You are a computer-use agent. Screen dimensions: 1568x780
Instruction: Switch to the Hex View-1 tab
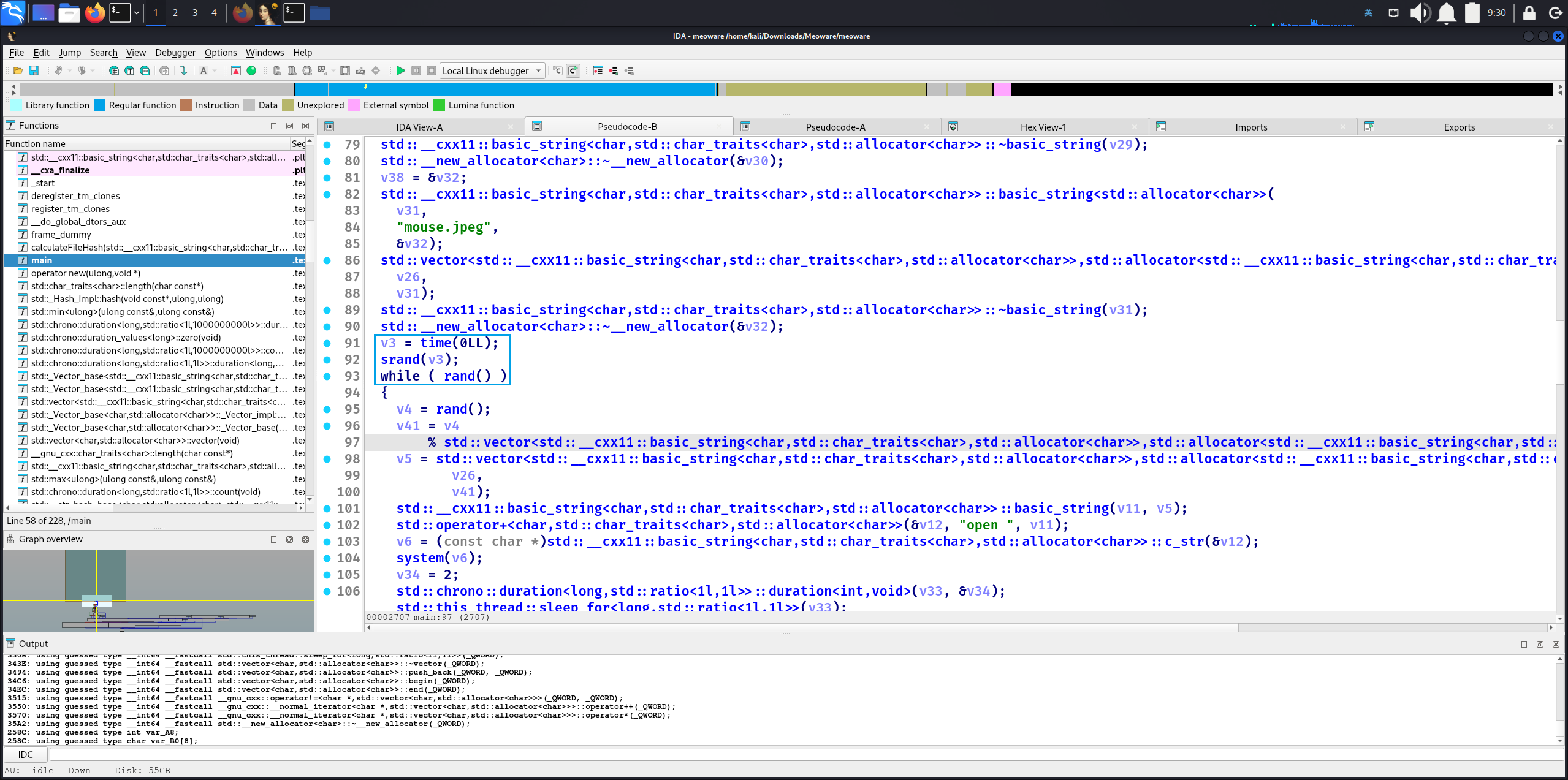pos(1043,127)
